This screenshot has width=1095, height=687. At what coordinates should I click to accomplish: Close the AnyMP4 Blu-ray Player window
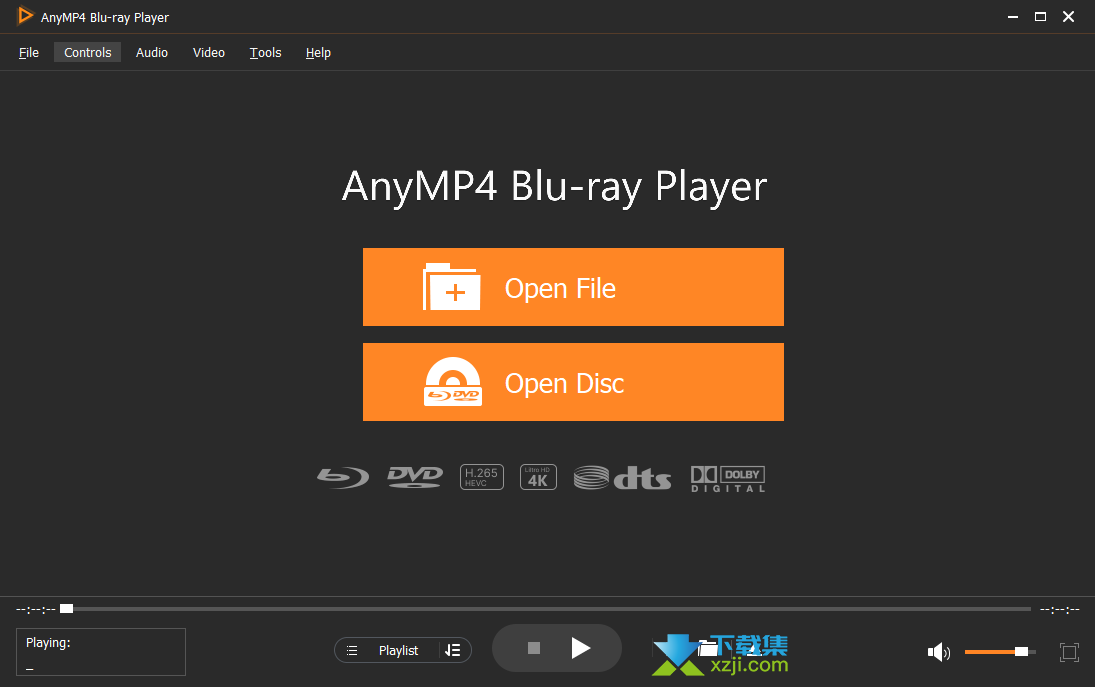[x=1068, y=17]
